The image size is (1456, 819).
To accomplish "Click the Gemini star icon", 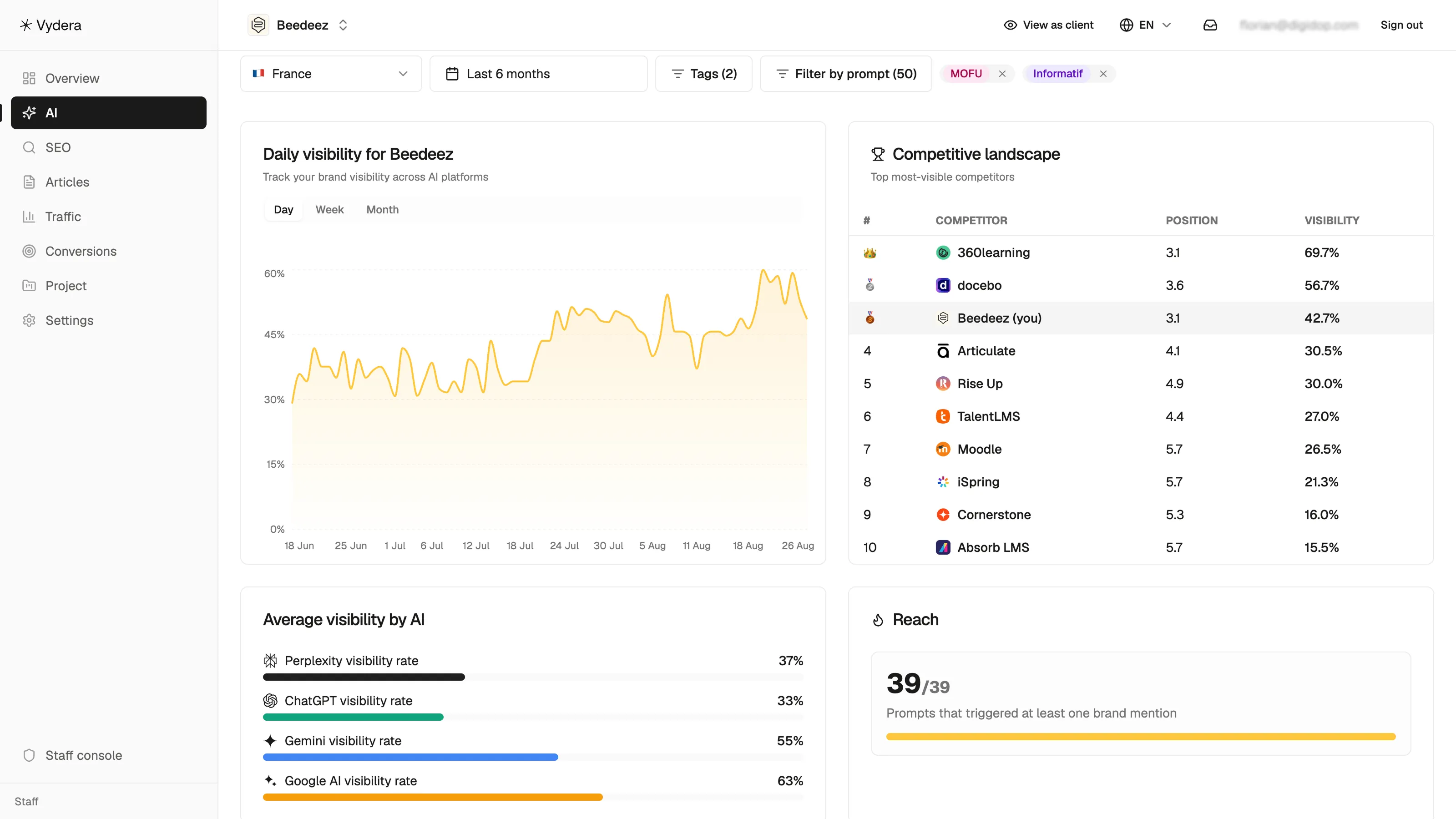I will click(x=270, y=740).
